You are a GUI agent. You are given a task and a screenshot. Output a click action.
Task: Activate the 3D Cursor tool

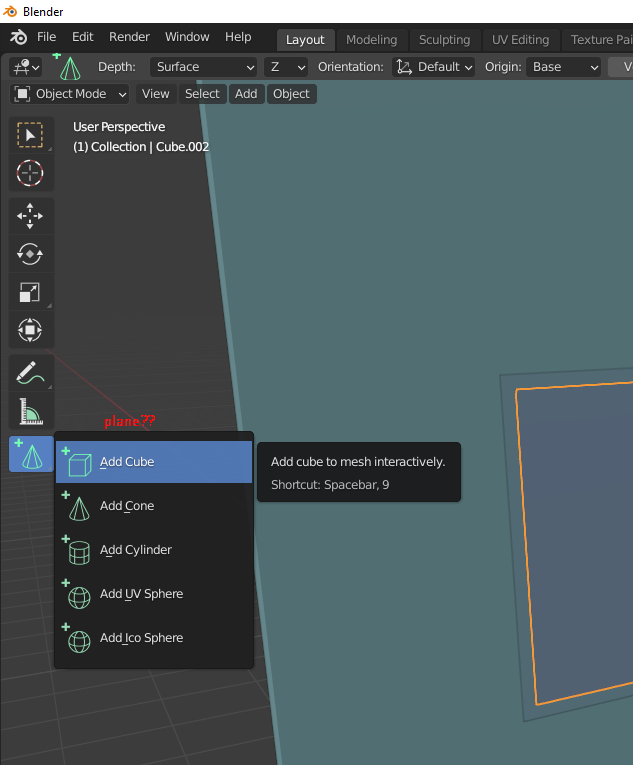[31, 173]
